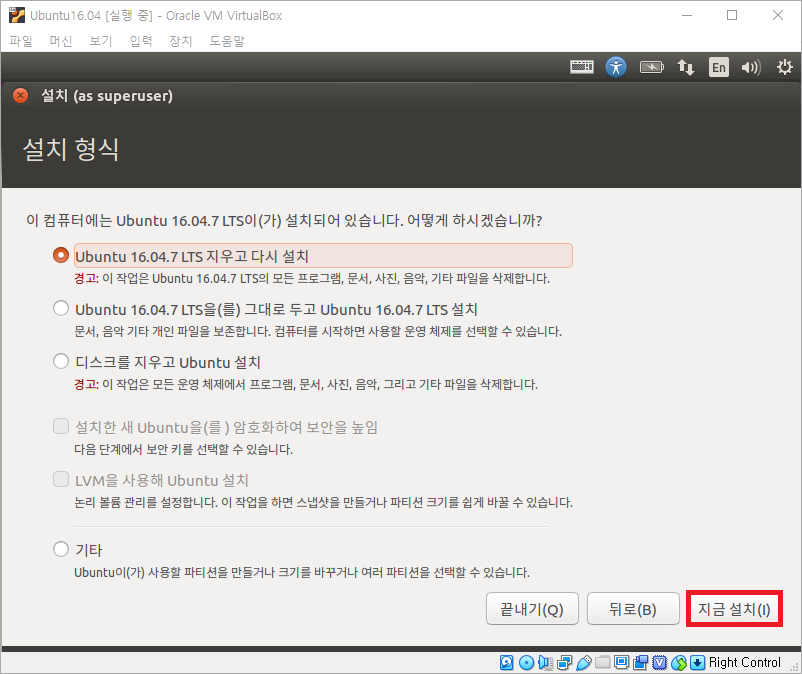The width and height of the screenshot is (802, 674).
Task: Click the 끝내기(Q) button
Action: (x=532, y=609)
